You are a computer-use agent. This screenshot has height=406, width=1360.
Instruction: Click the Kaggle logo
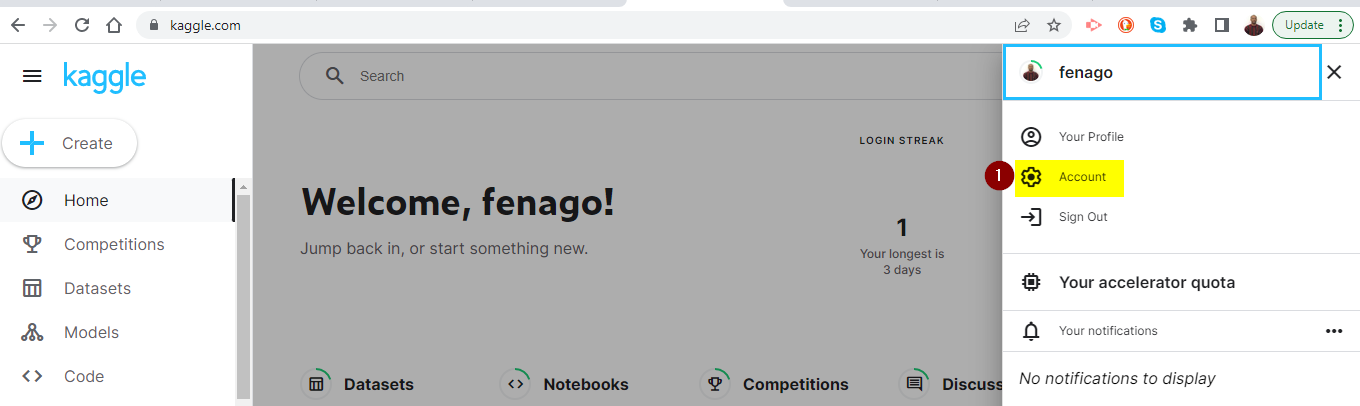(x=104, y=76)
